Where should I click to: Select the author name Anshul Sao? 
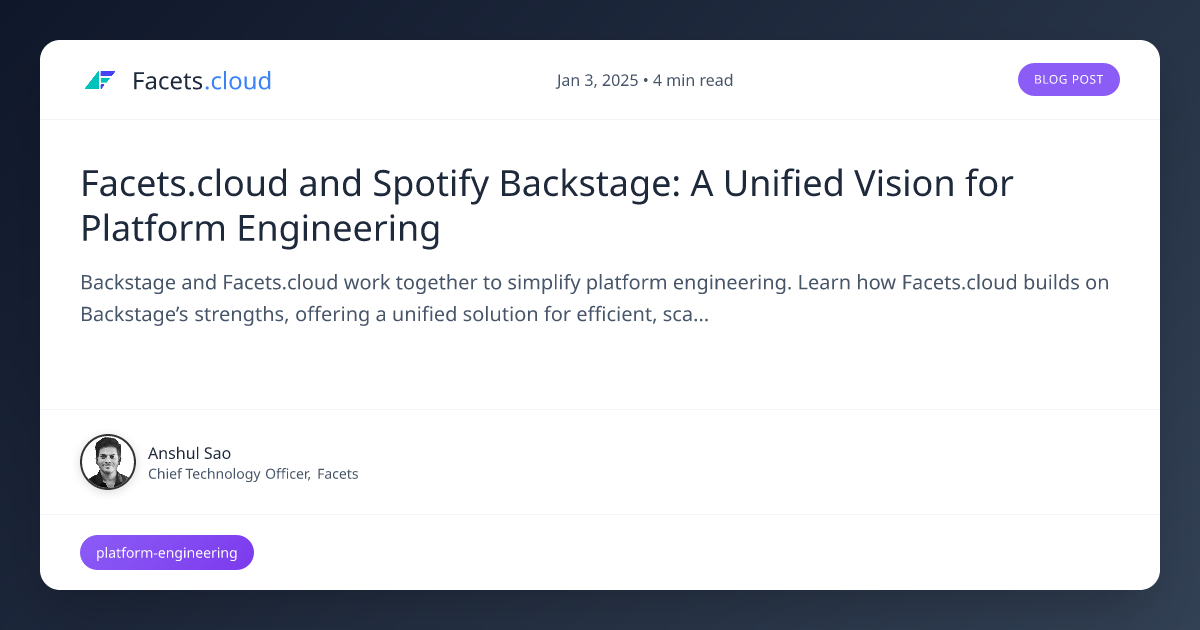[x=189, y=453]
